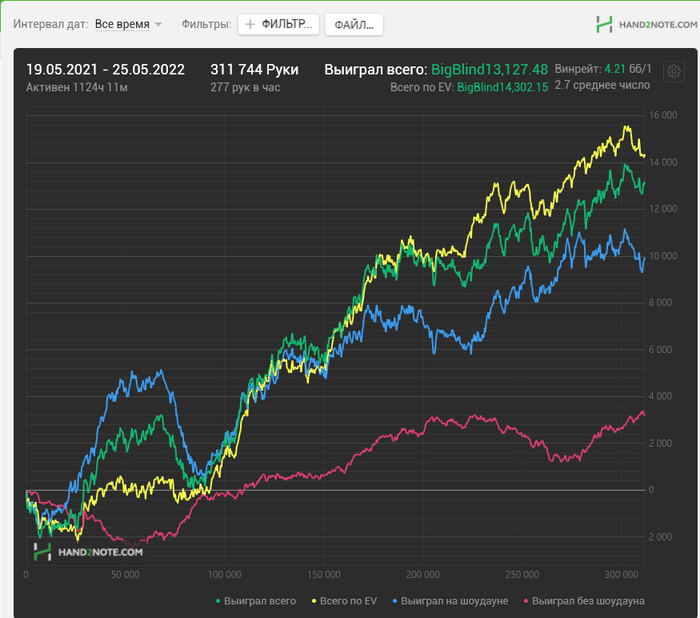The width and height of the screenshot is (700, 618).
Task: Toggle the 'Выиграл без шоудауна' legend series
Action: click(x=584, y=601)
